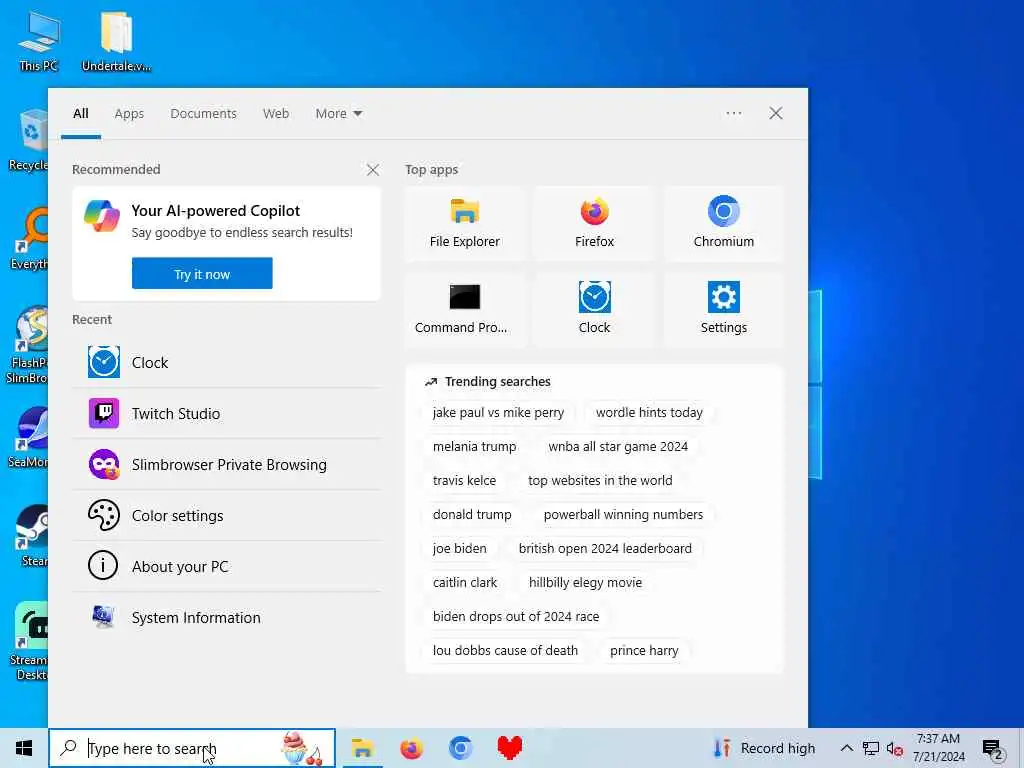The width and height of the screenshot is (1024, 768).
Task: Open Chromium on the taskbar
Action: (x=460, y=748)
